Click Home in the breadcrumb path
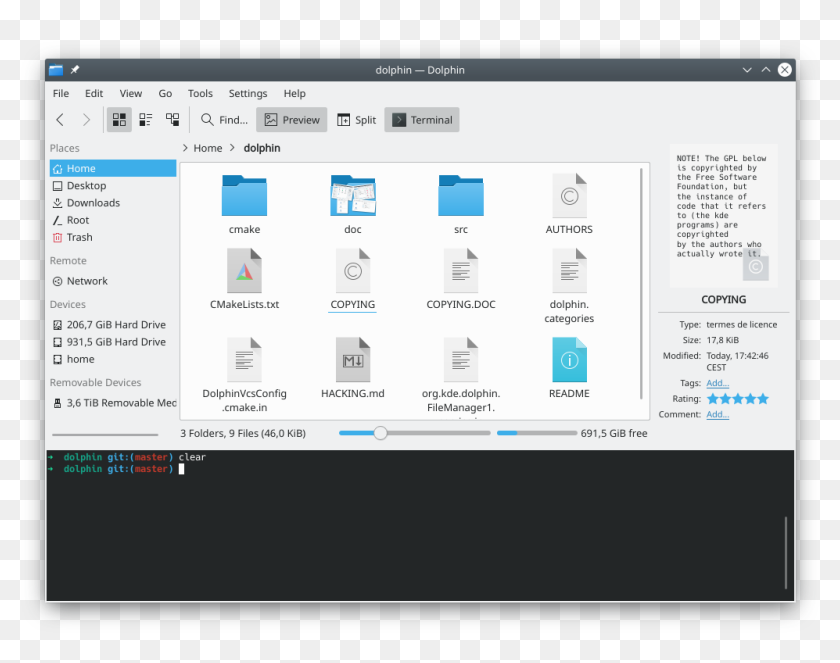 click(208, 148)
